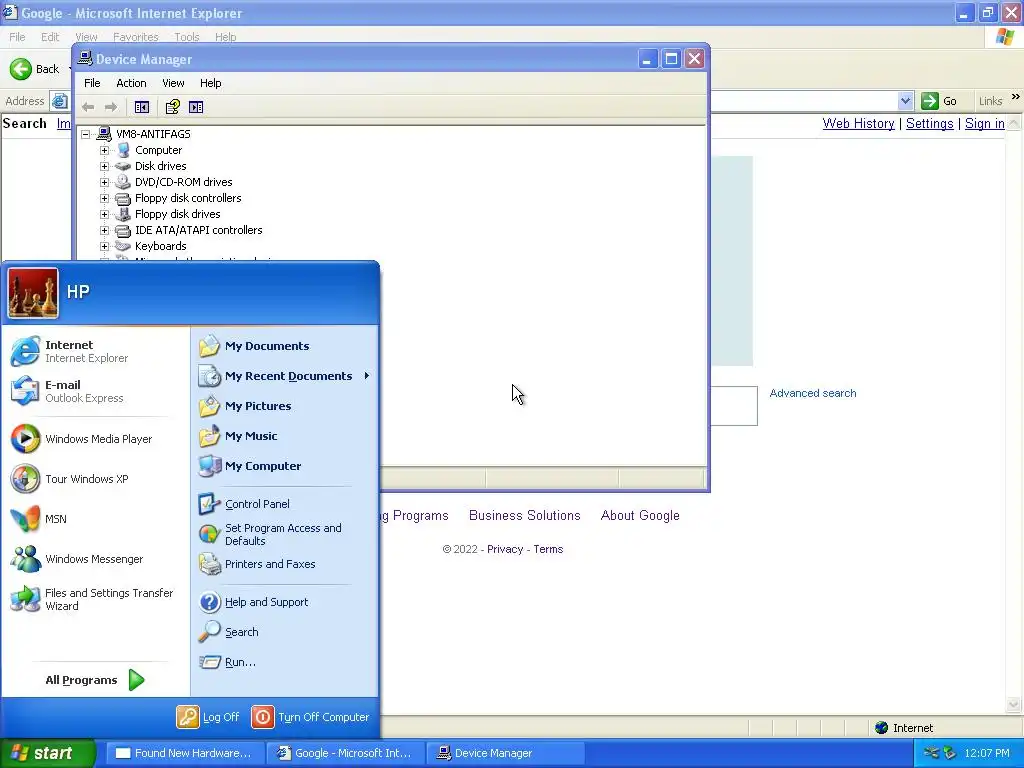Open Internet Explorer from Start menu
The width and height of the screenshot is (1024, 768).
point(69,351)
